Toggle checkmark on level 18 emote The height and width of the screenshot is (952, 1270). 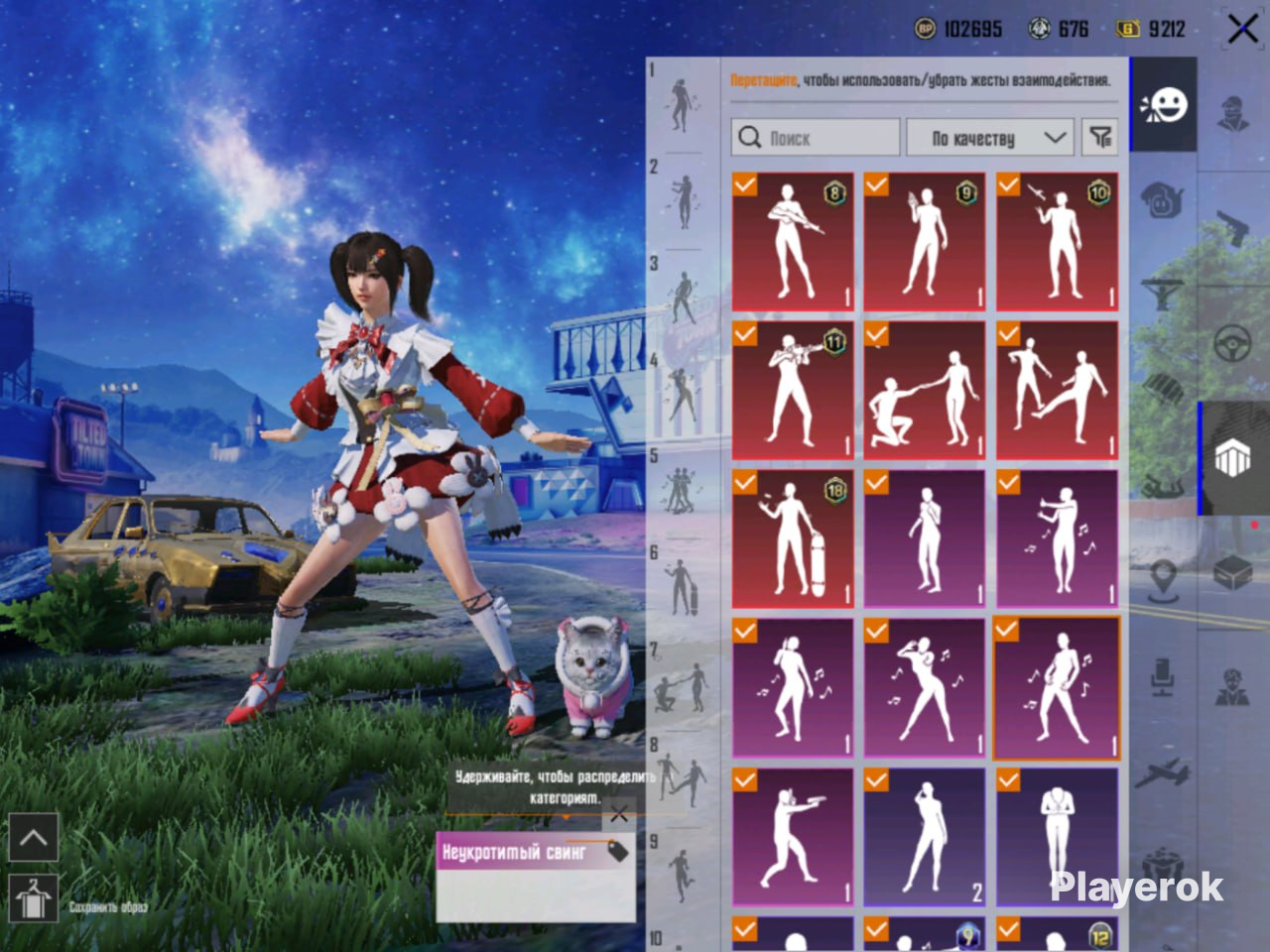click(x=745, y=482)
